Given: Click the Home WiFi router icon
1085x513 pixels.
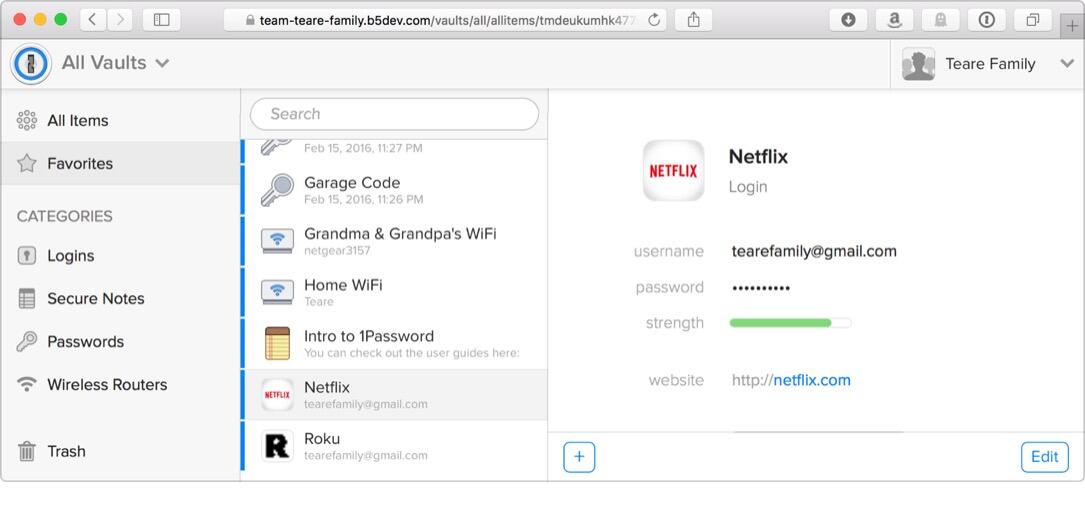Looking at the screenshot, I should [x=277, y=292].
